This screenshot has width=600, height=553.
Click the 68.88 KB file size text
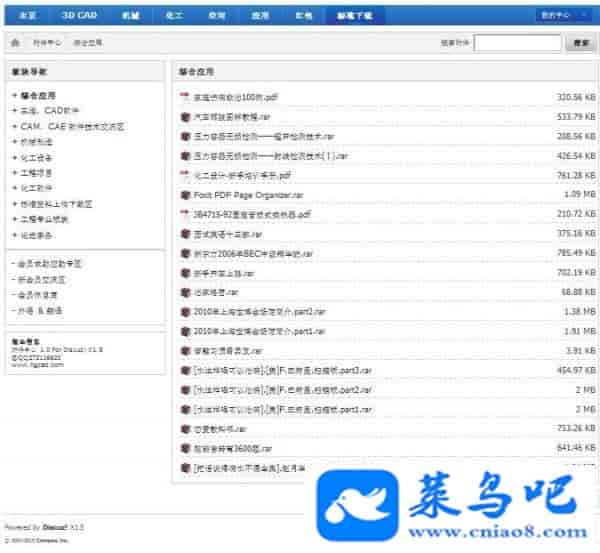point(578,292)
